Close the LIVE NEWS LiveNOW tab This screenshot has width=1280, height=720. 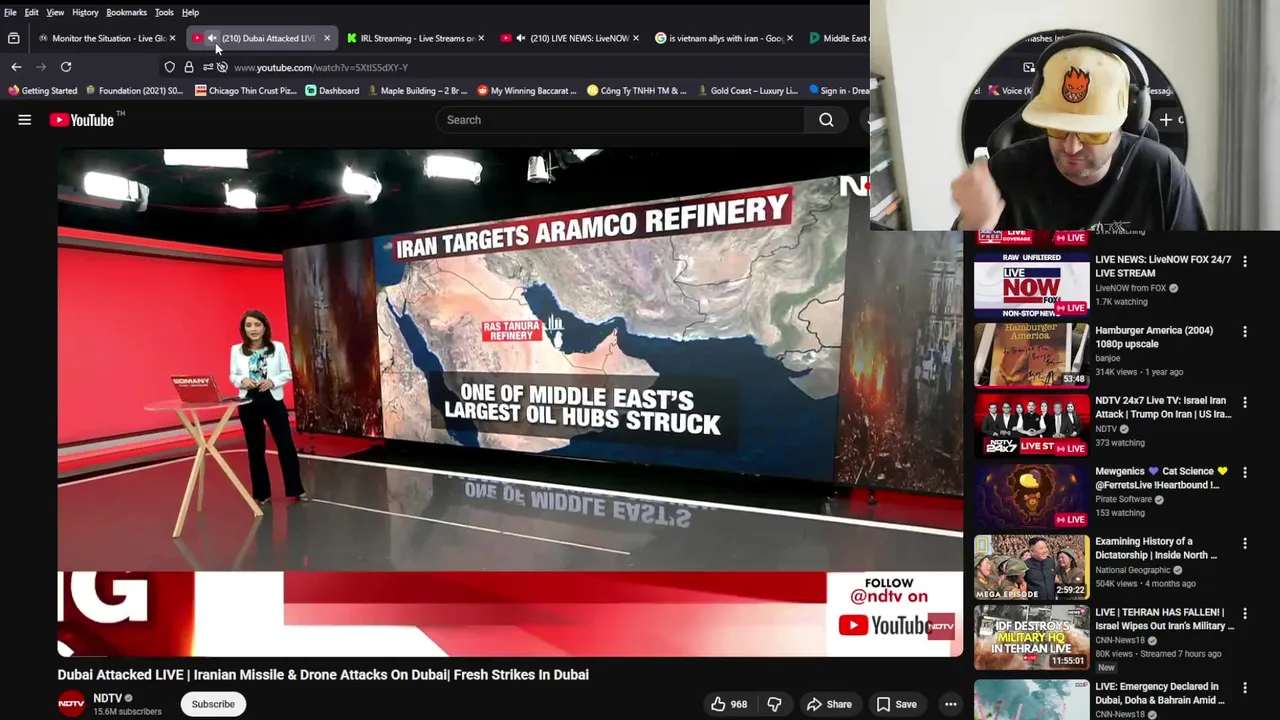[635, 38]
